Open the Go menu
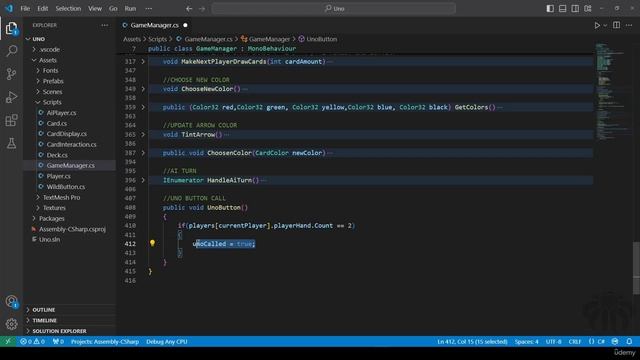 [113, 9]
